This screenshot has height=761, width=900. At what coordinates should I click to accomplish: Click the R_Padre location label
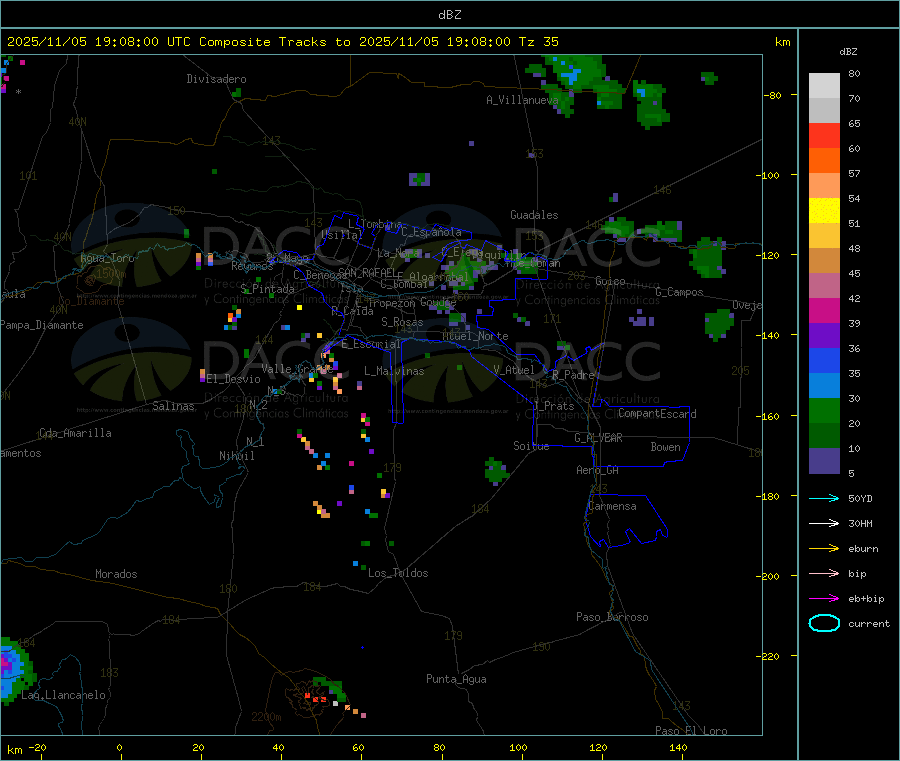click(x=573, y=375)
